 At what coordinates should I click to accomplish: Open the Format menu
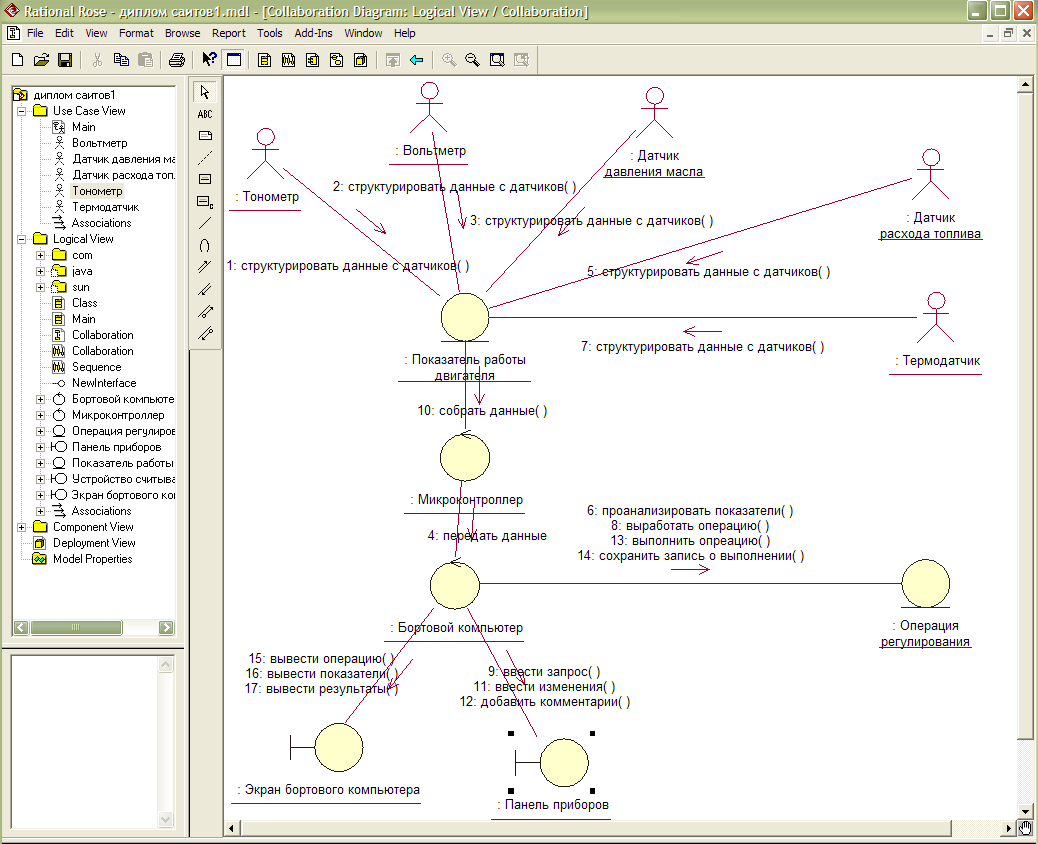pyautogui.click(x=136, y=33)
